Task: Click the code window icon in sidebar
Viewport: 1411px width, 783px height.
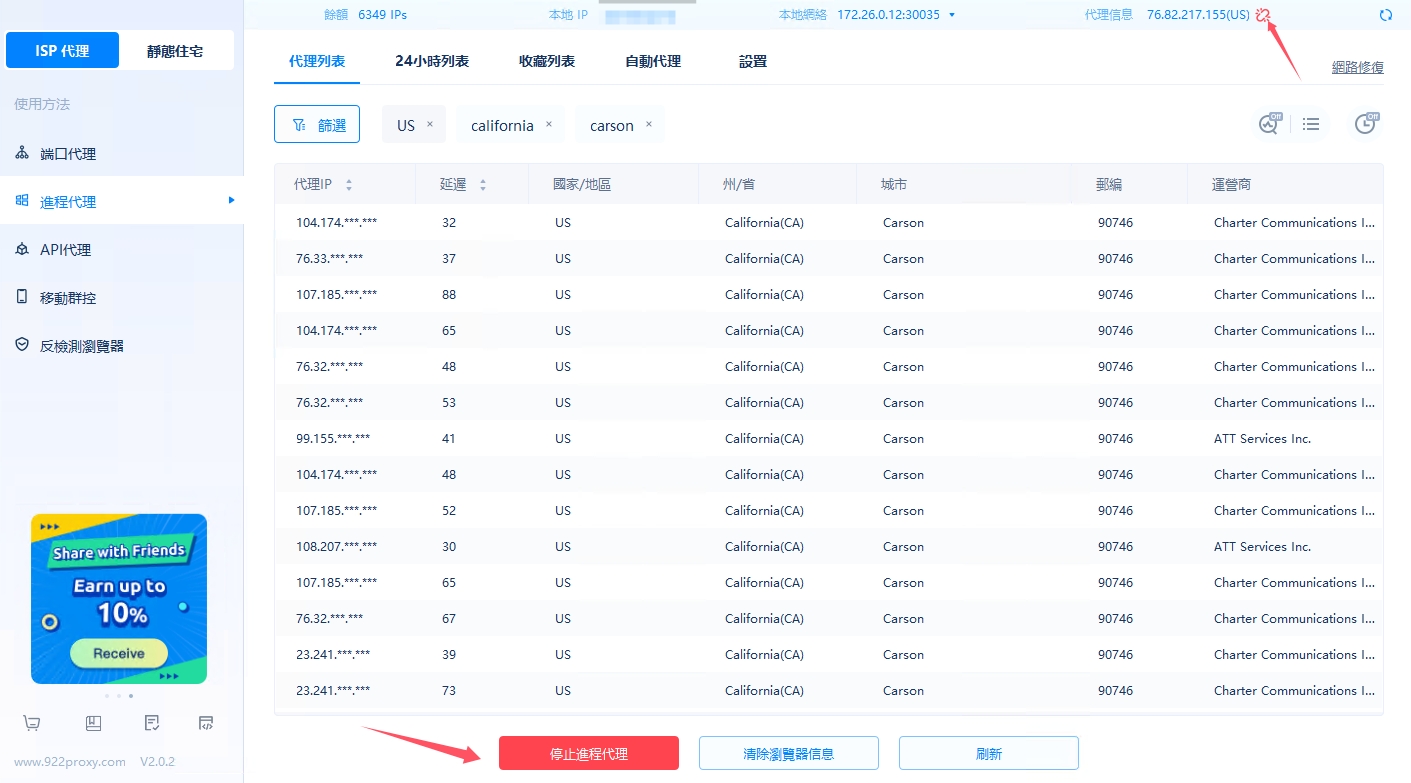Action: point(206,723)
